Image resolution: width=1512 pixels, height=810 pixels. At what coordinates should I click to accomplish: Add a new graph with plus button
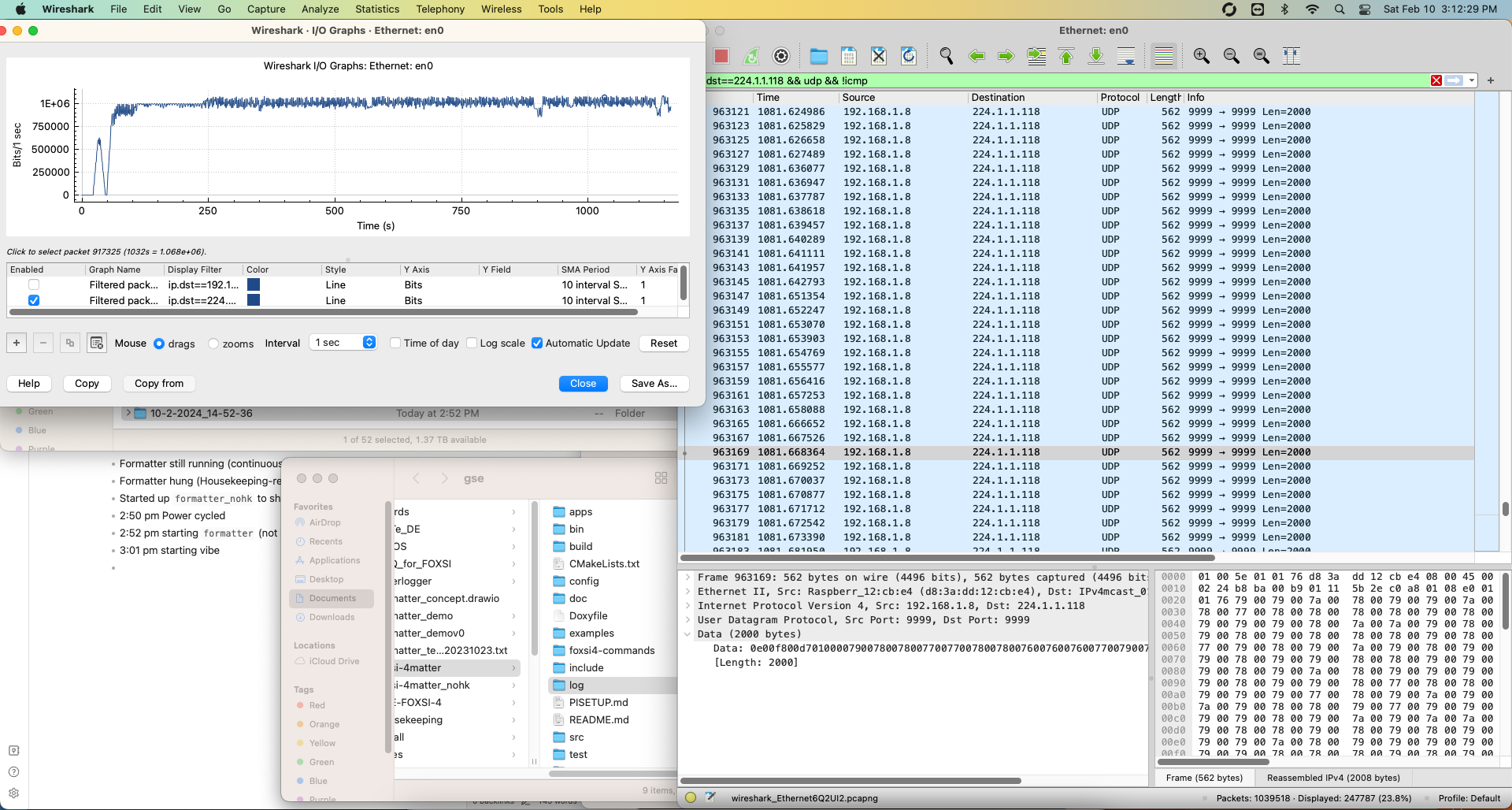(x=17, y=343)
